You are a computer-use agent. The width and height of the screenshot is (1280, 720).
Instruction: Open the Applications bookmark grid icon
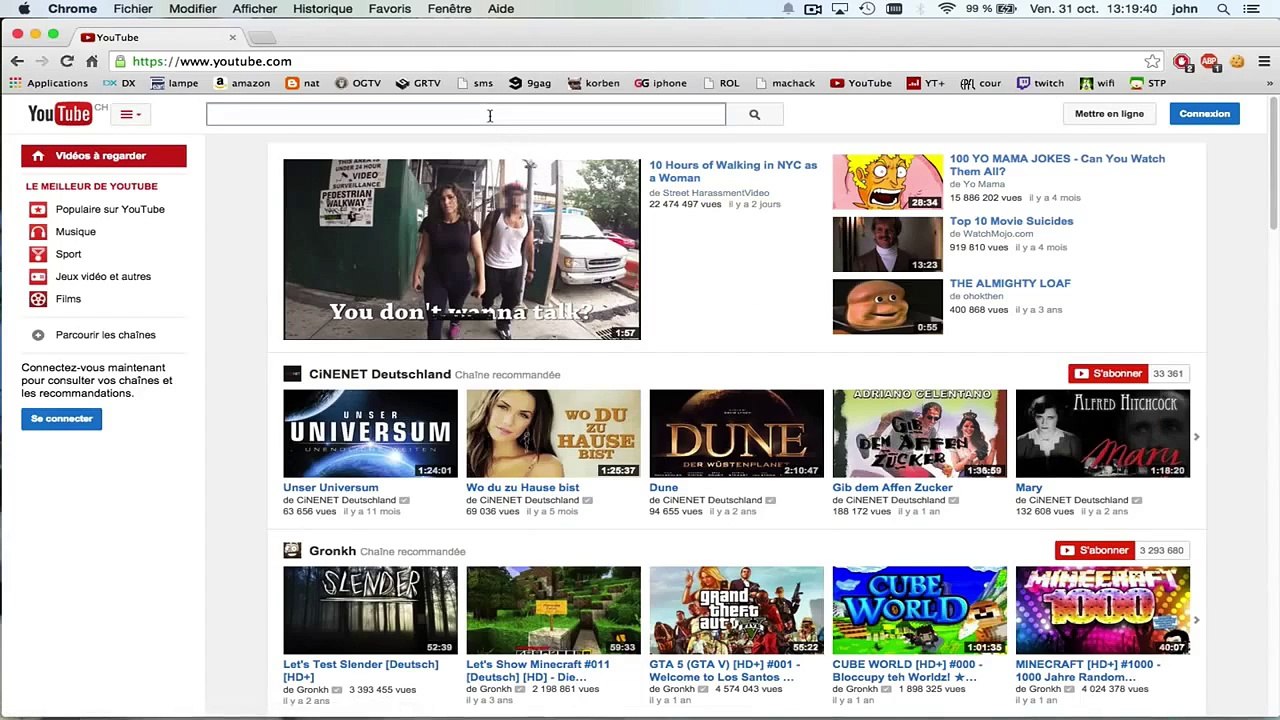click(16, 83)
